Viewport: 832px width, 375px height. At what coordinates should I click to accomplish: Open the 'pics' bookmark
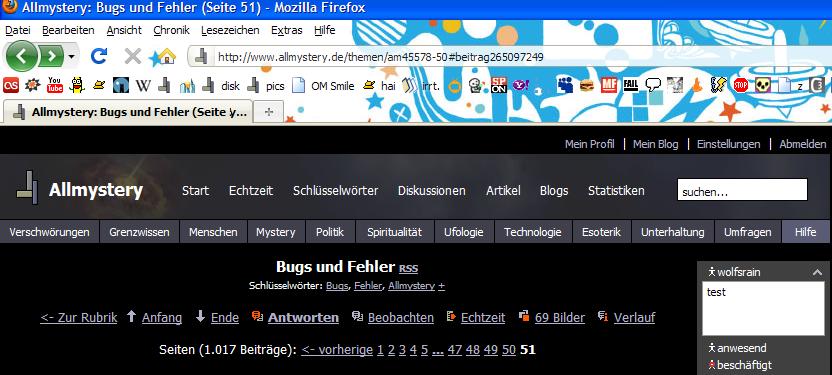click(x=266, y=85)
